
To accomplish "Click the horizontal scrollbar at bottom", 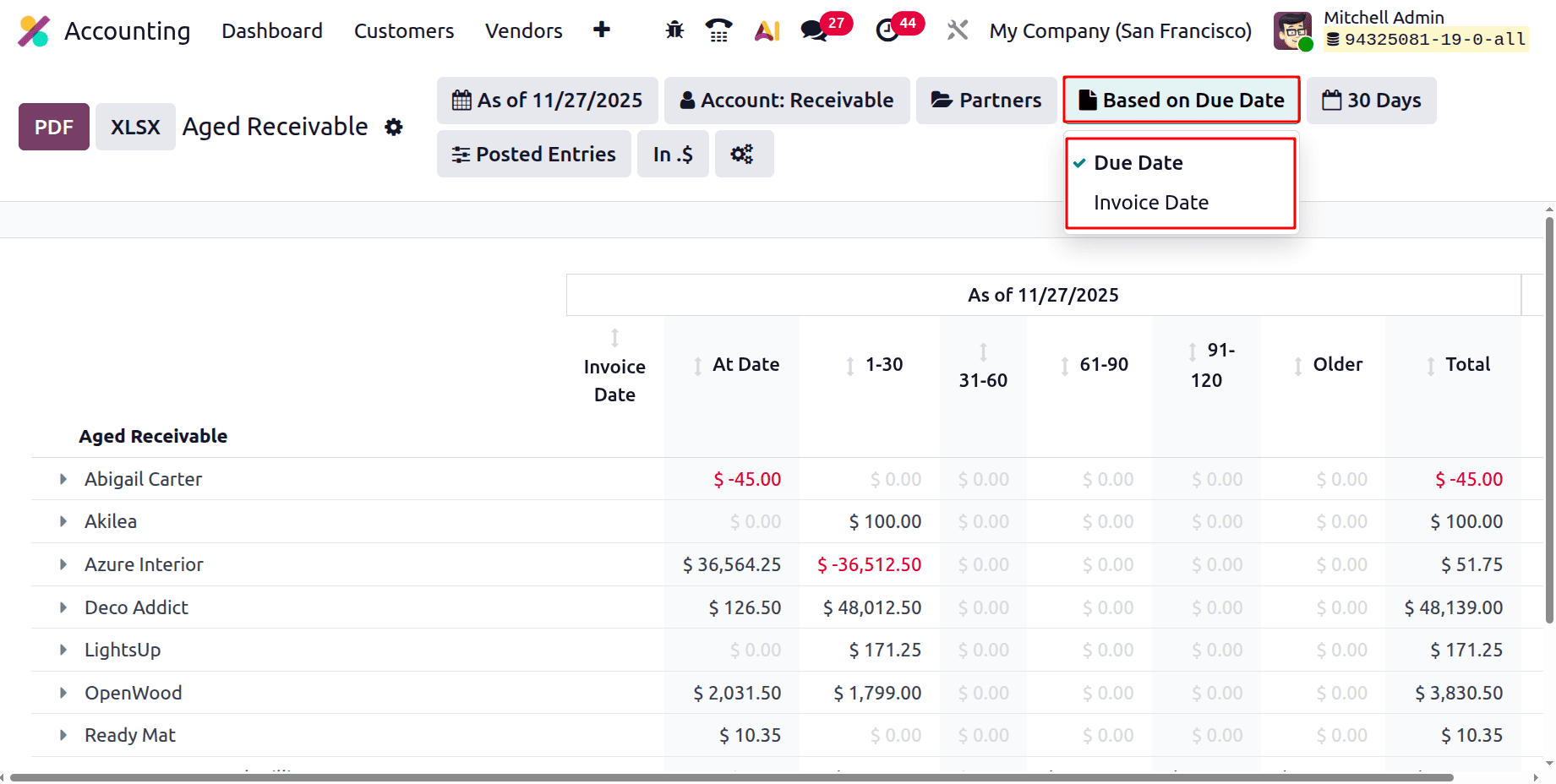I will tap(731, 777).
